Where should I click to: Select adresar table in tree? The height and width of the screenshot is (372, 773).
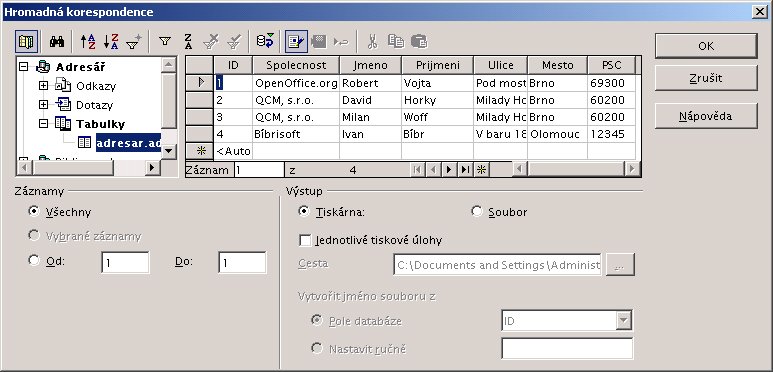pyautogui.click(x=128, y=142)
